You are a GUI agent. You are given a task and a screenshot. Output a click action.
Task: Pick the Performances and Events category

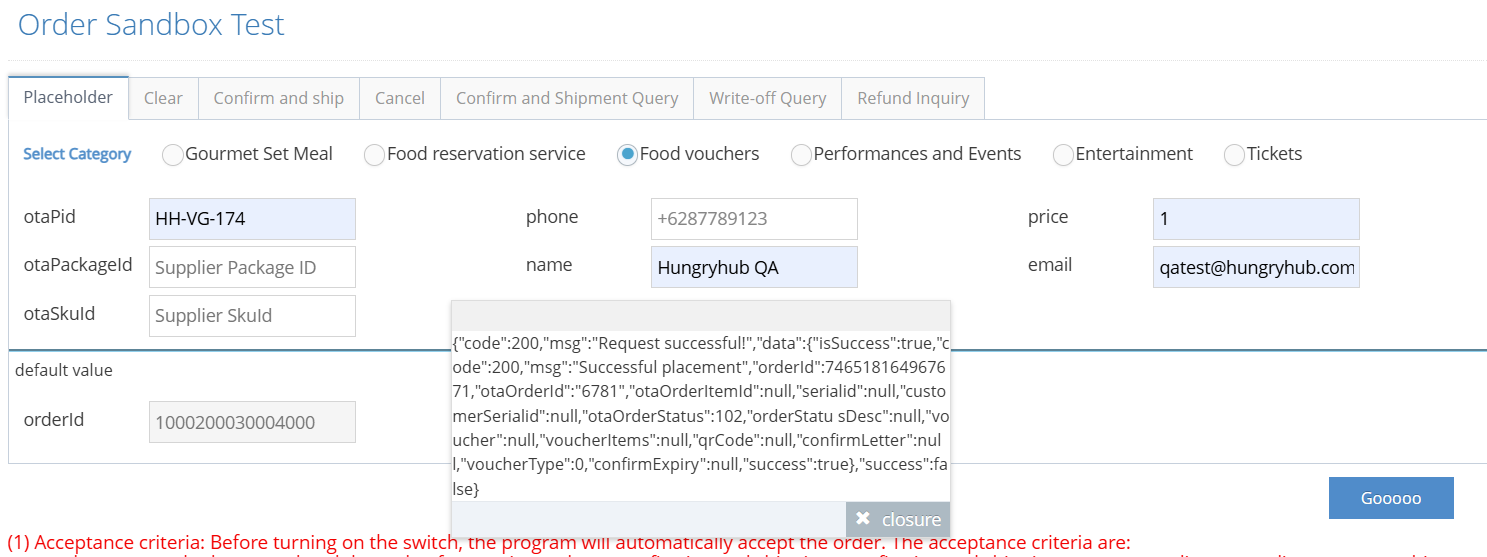coord(801,155)
